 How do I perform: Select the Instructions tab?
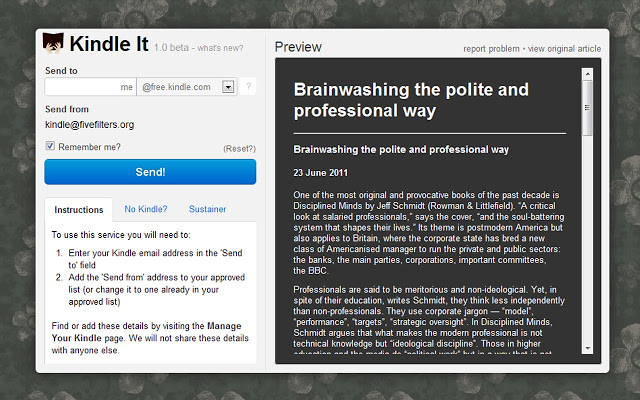pyautogui.click(x=79, y=210)
